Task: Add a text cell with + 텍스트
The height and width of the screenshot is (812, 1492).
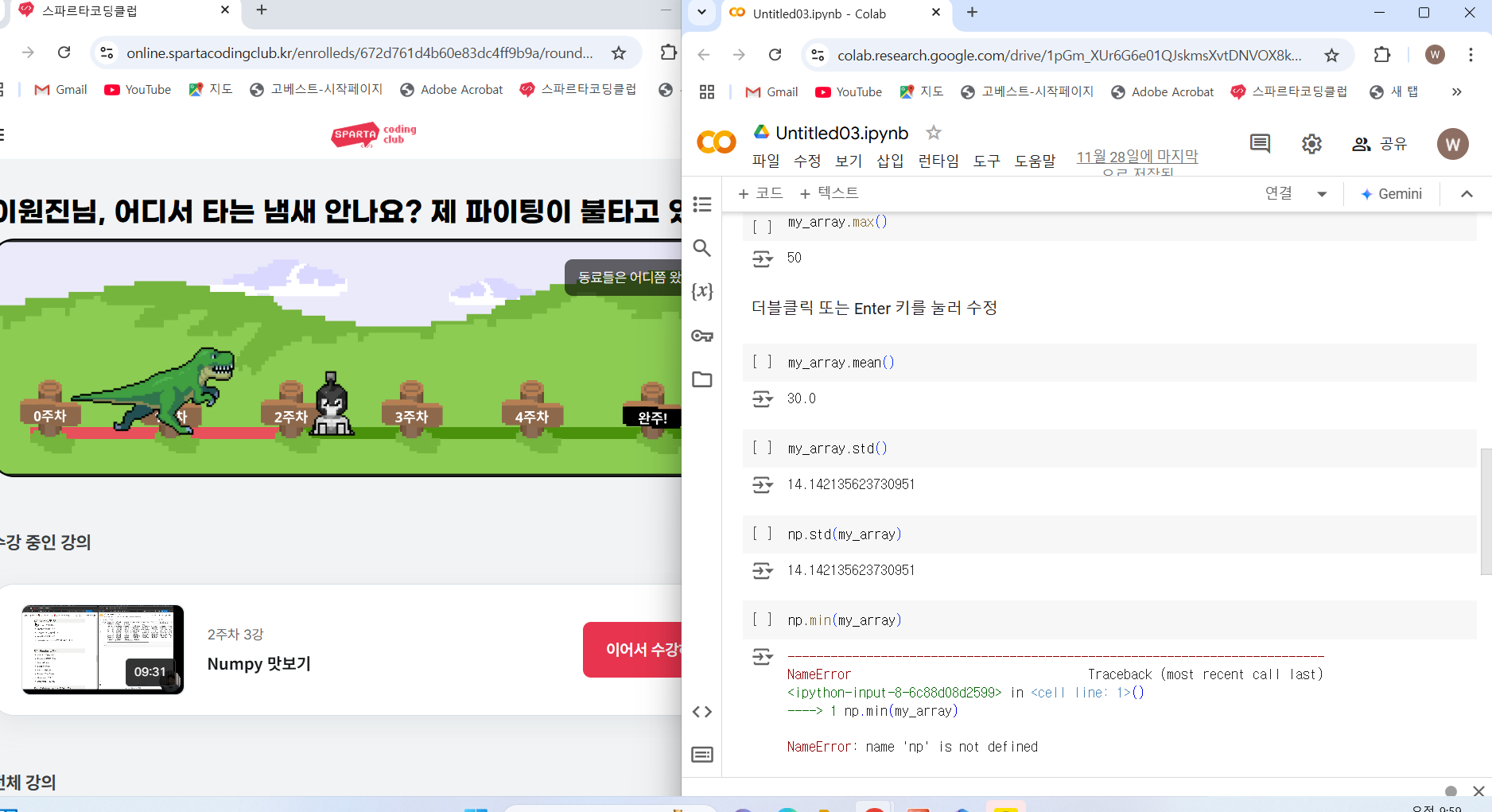Action: (829, 193)
